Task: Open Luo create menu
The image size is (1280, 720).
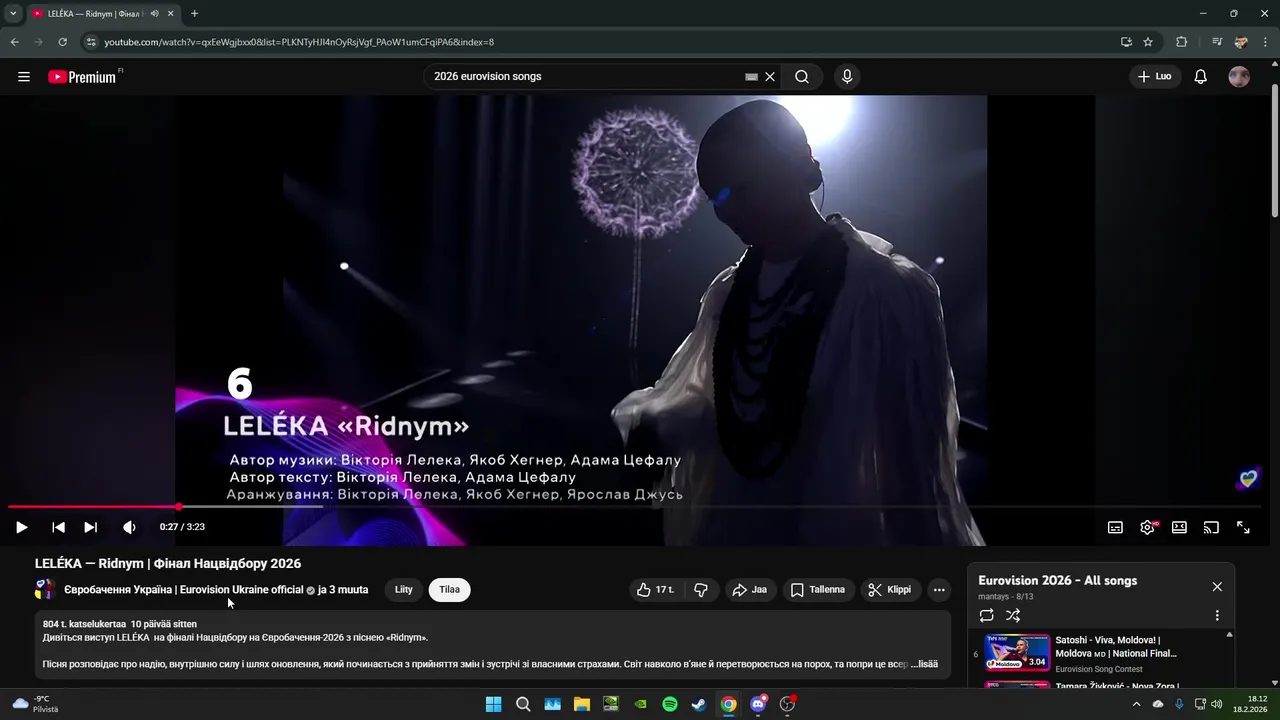Action: pos(1155,77)
